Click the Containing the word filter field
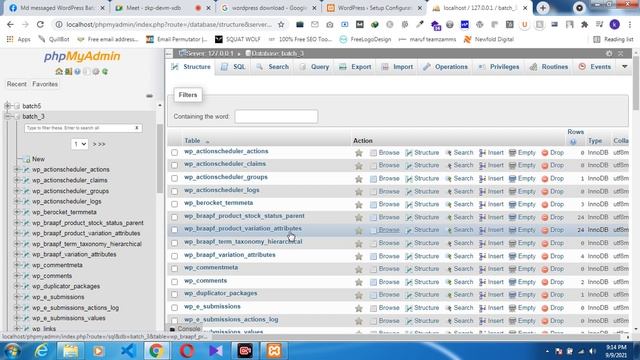The image size is (640, 360). (276, 117)
